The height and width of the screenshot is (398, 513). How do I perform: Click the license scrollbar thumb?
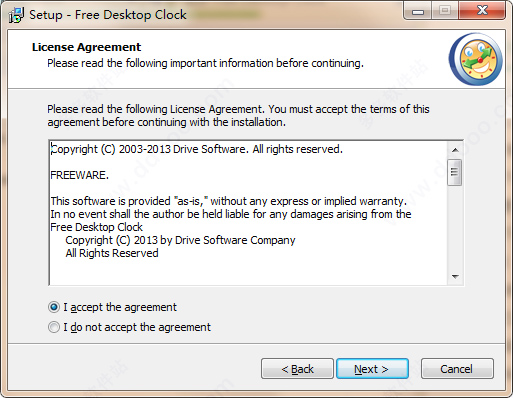pyautogui.click(x=455, y=172)
